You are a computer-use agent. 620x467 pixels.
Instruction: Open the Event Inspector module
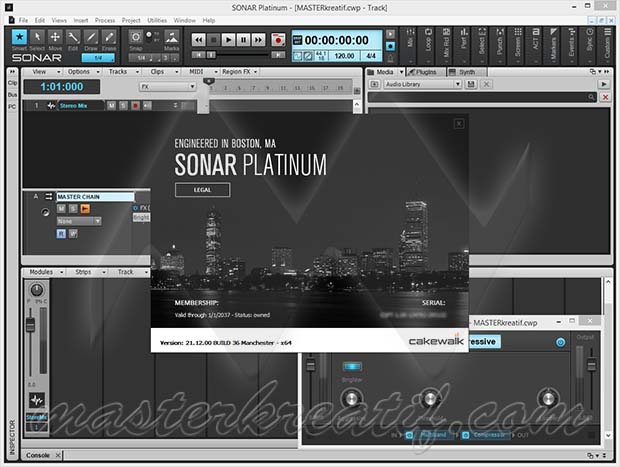click(571, 44)
